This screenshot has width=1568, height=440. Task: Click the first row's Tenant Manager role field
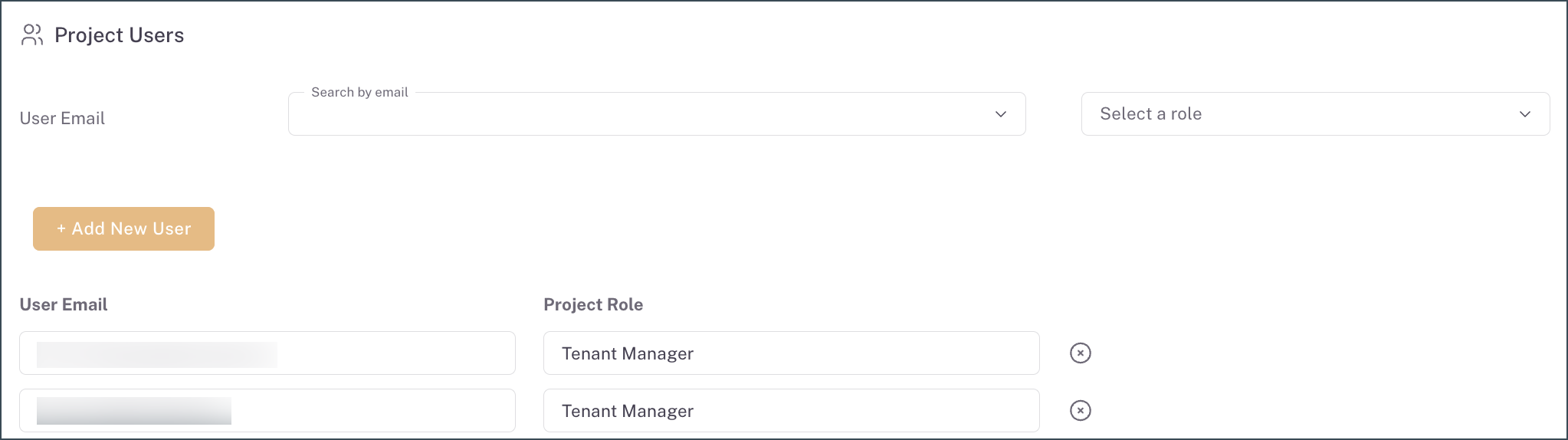[791, 353]
